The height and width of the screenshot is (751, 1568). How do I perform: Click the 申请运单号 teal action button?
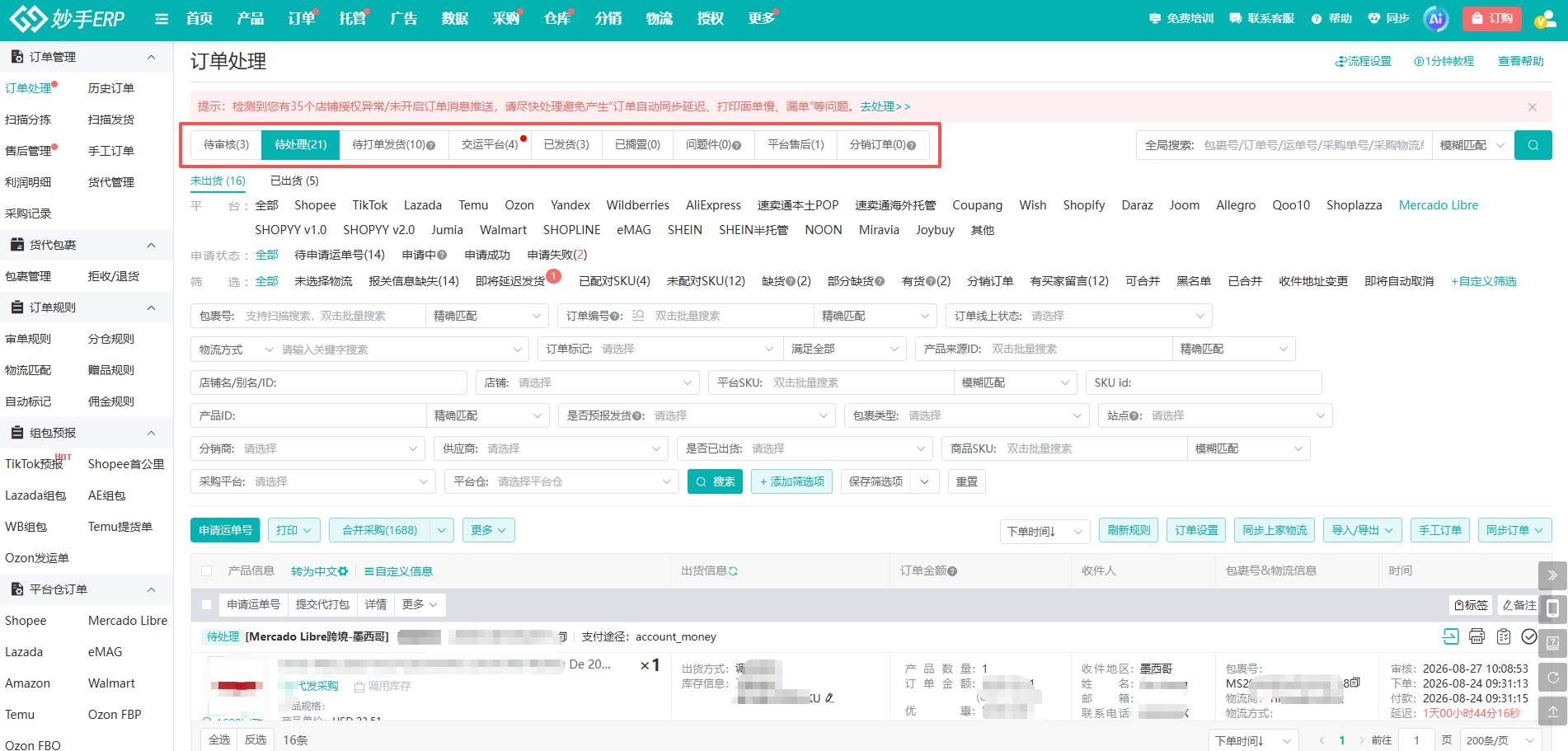pyautogui.click(x=225, y=530)
